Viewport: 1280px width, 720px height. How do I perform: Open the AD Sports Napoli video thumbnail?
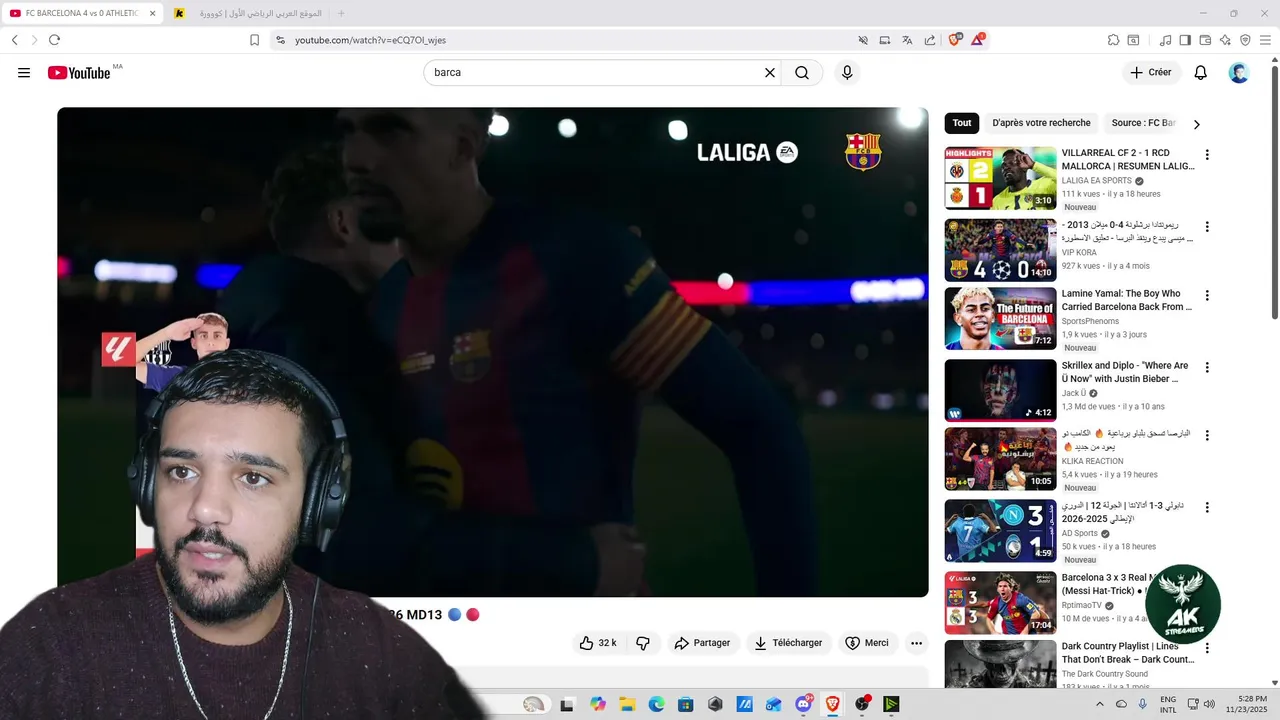click(x=1000, y=531)
